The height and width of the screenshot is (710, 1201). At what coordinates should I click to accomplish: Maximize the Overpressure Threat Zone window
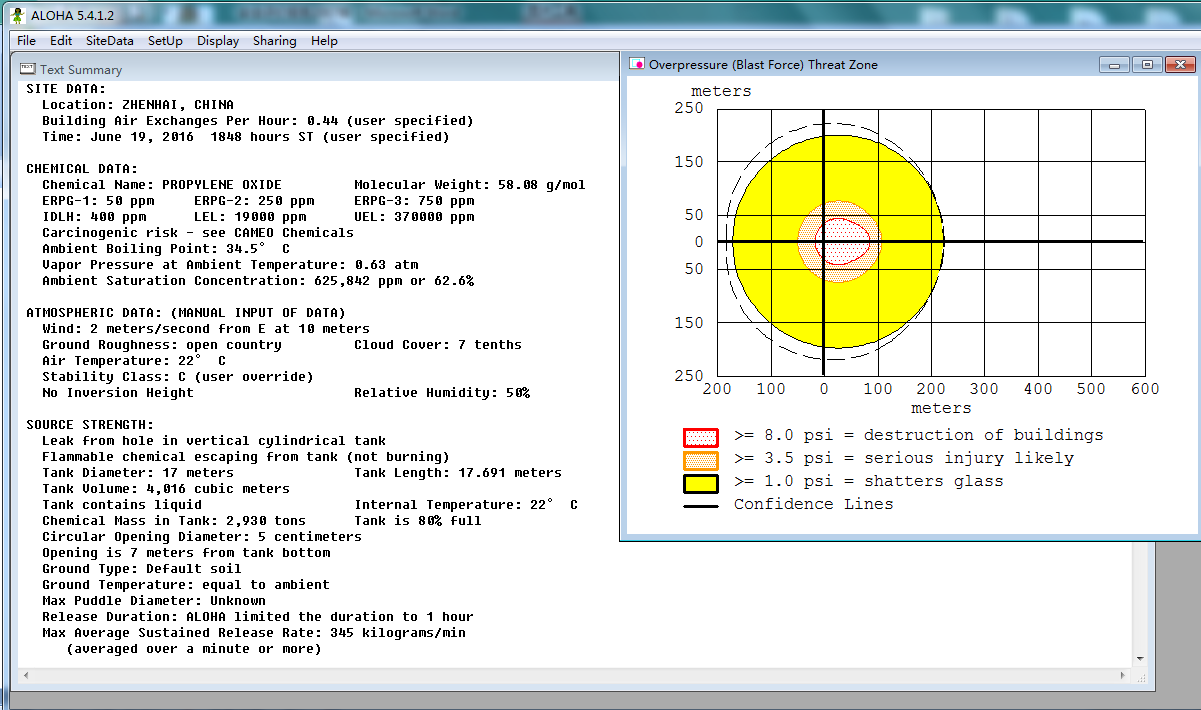tap(1146, 64)
